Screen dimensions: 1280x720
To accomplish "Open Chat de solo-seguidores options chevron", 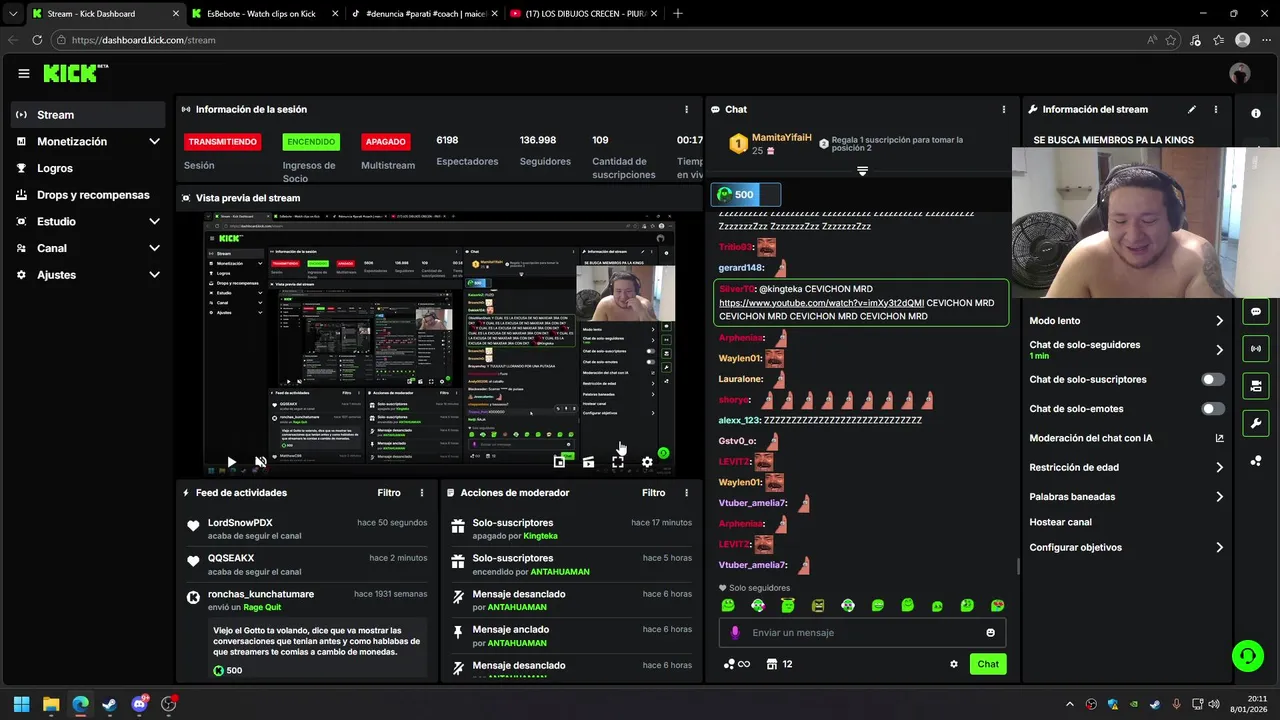I will click(x=1219, y=350).
